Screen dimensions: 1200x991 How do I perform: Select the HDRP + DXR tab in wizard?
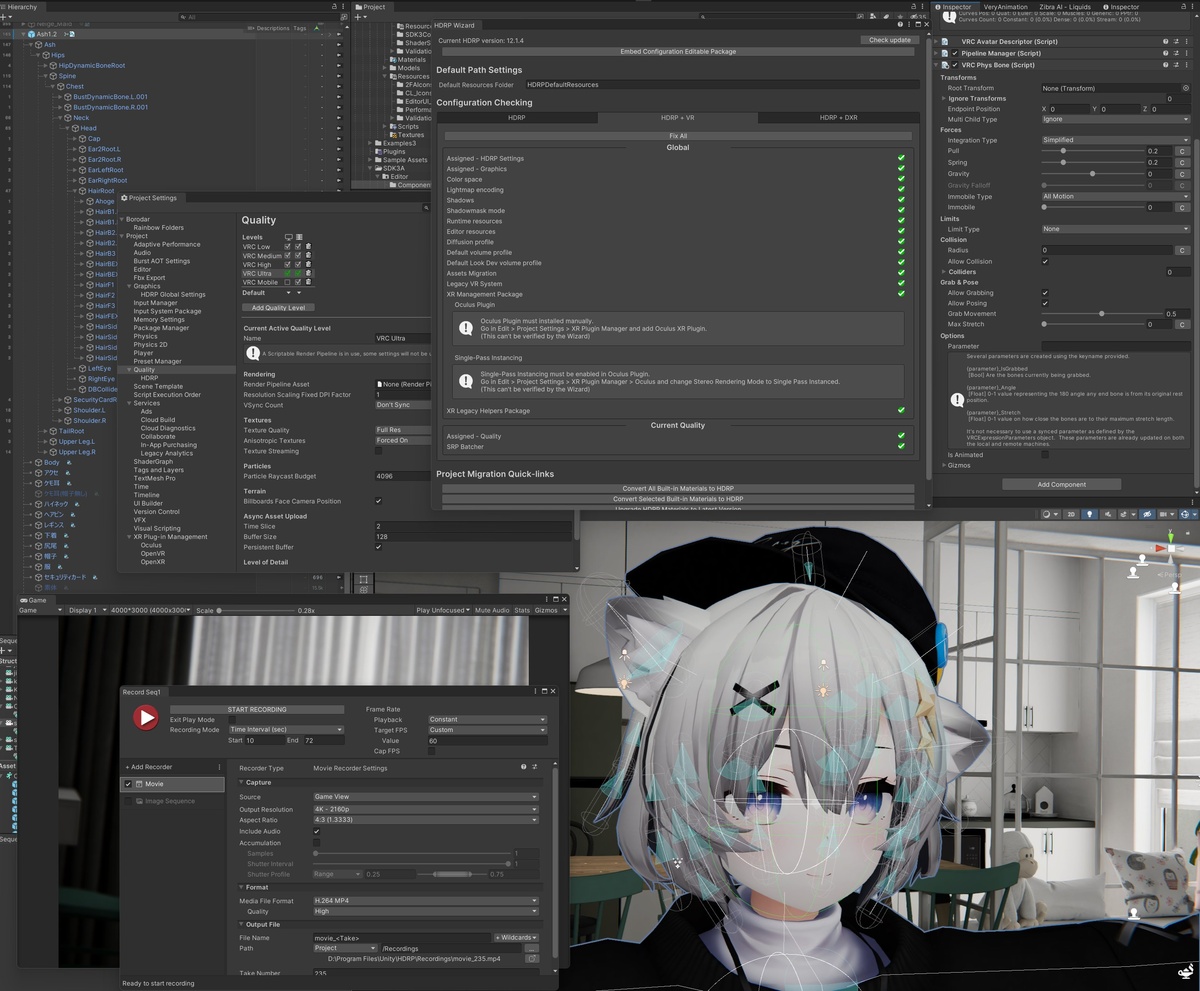pos(838,118)
